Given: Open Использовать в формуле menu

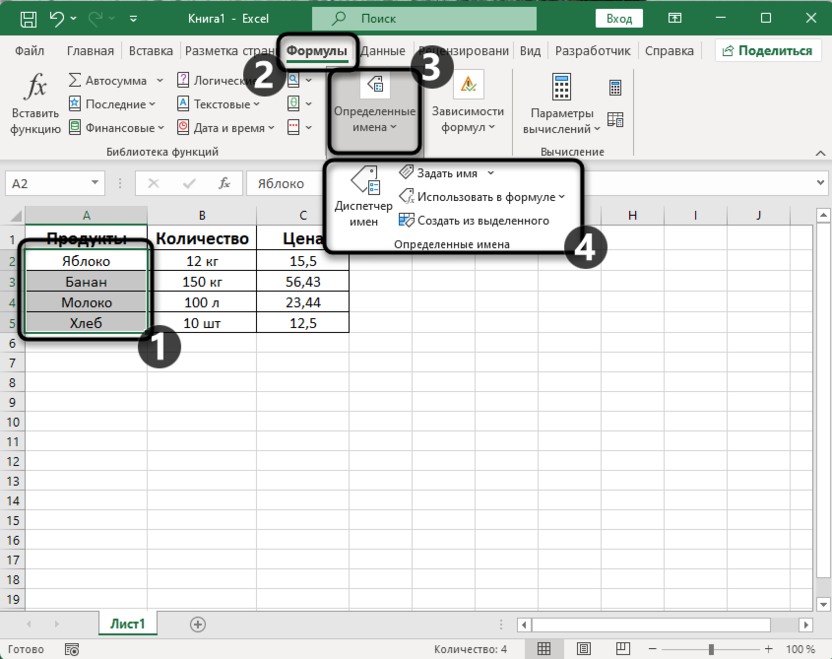Looking at the screenshot, I should tap(482, 197).
